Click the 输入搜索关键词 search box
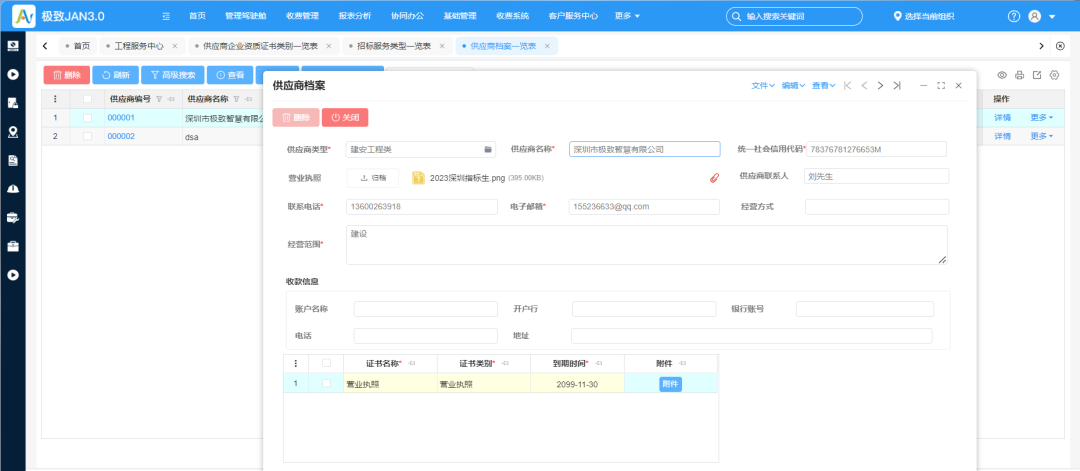The height and width of the screenshot is (471, 1080). tap(794, 16)
